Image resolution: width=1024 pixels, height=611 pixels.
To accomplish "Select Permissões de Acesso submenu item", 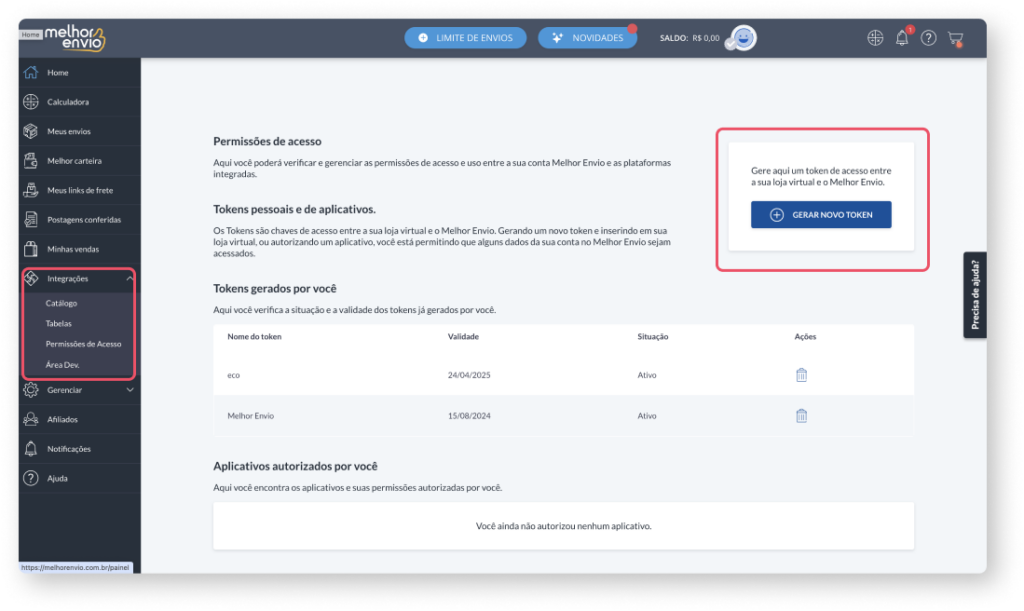I will [x=83, y=344].
